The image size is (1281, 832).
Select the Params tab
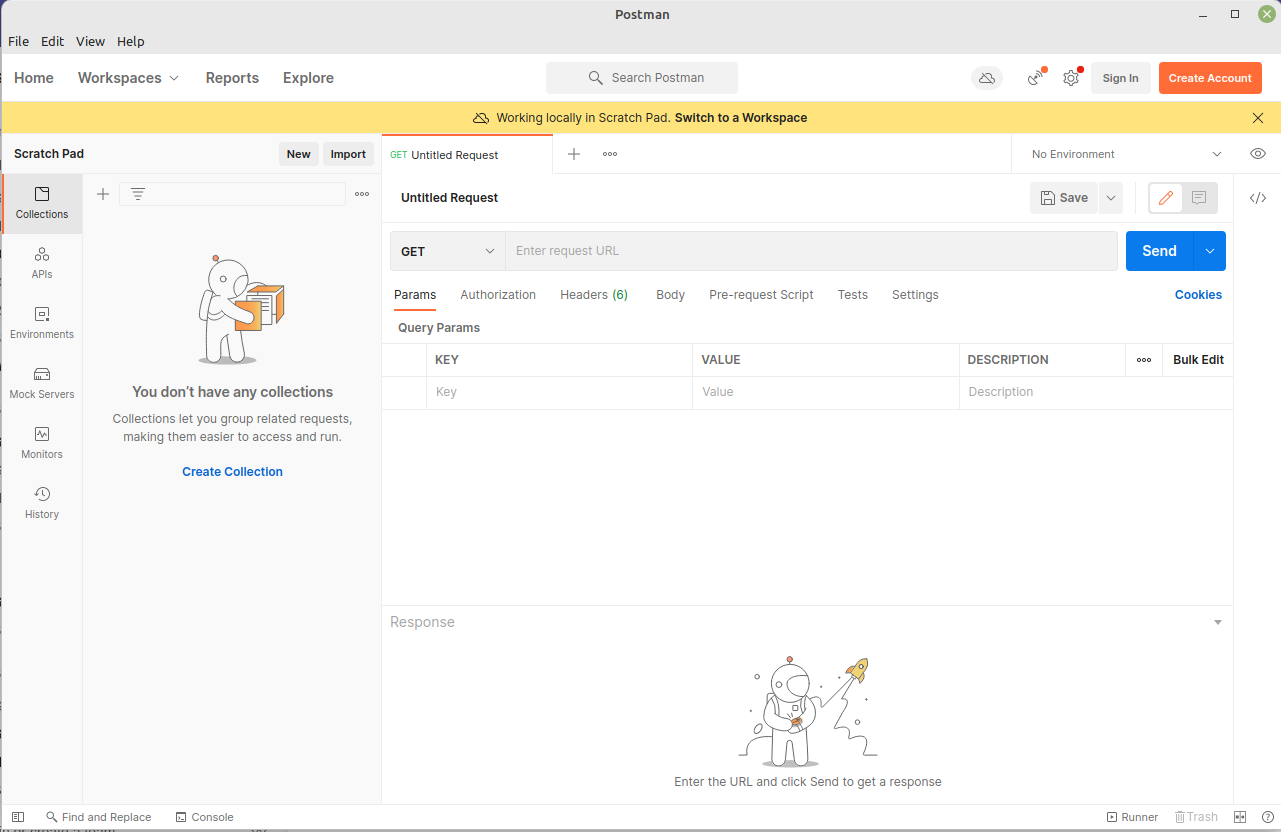[x=415, y=295]
